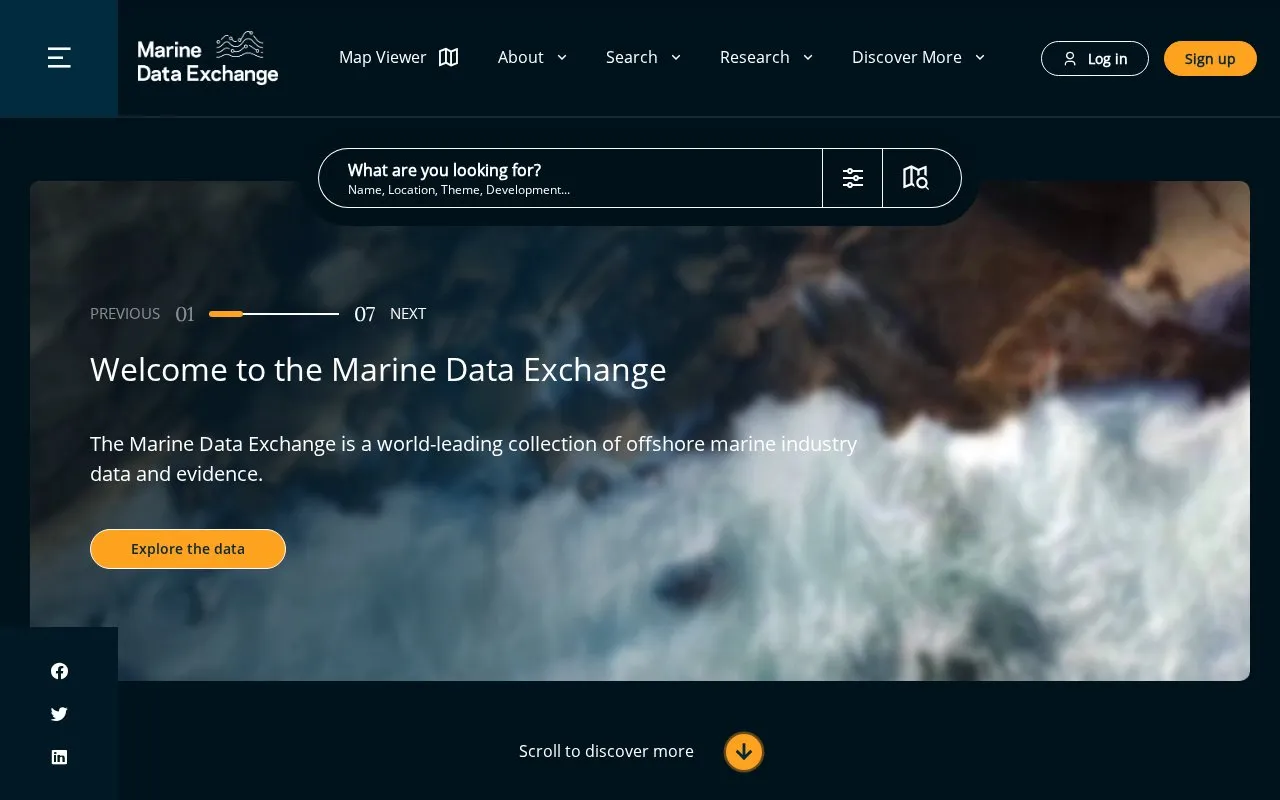Open the LinkedIn social link
The width and height of the screenshot is (1280, 800).
pos(59,757)
